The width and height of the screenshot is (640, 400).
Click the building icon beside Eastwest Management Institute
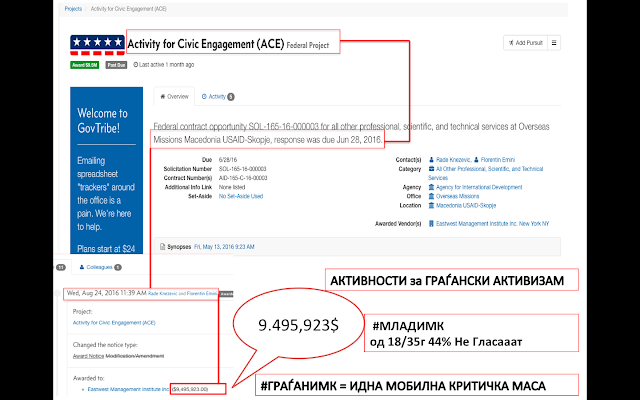431,224
